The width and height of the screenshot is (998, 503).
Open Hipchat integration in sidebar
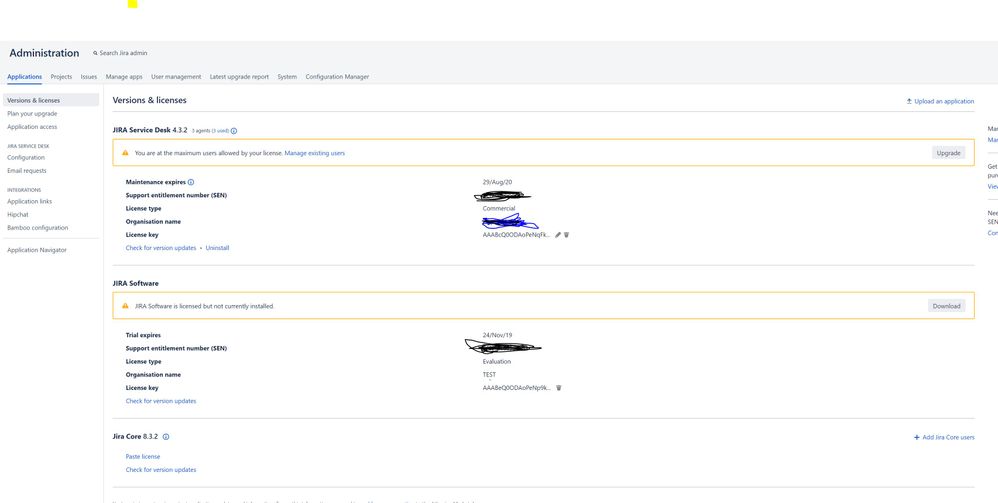coord(18,215)
